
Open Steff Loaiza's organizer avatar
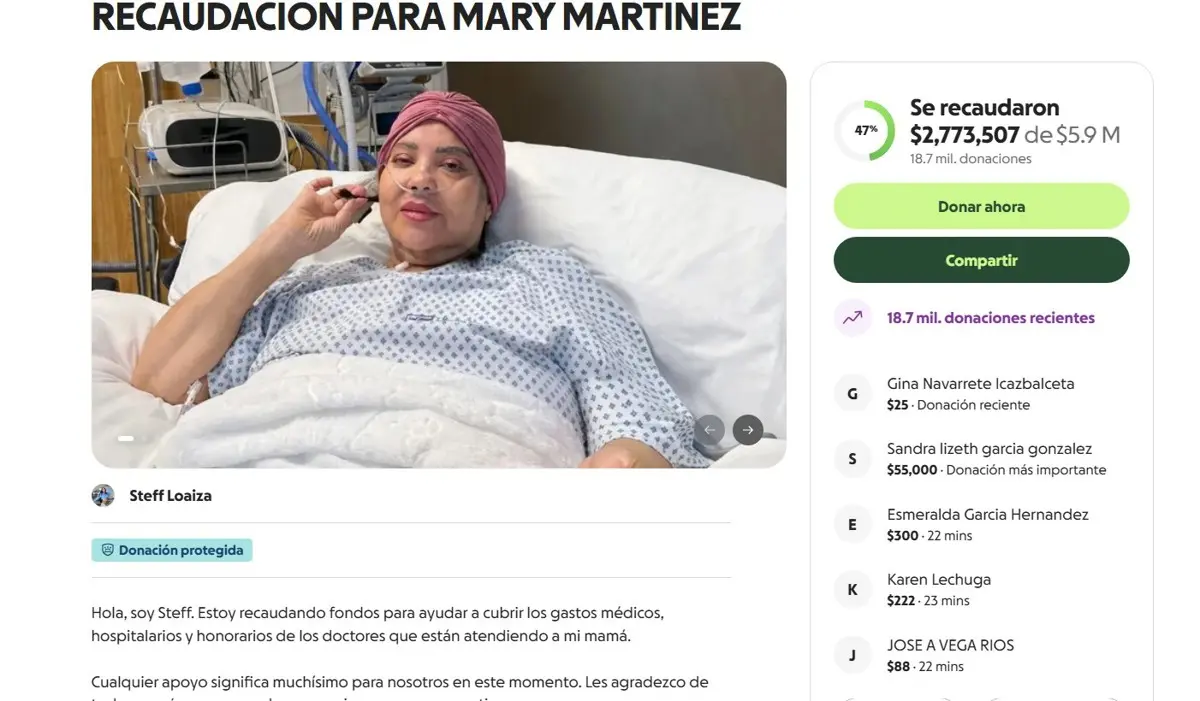point(103,496)
